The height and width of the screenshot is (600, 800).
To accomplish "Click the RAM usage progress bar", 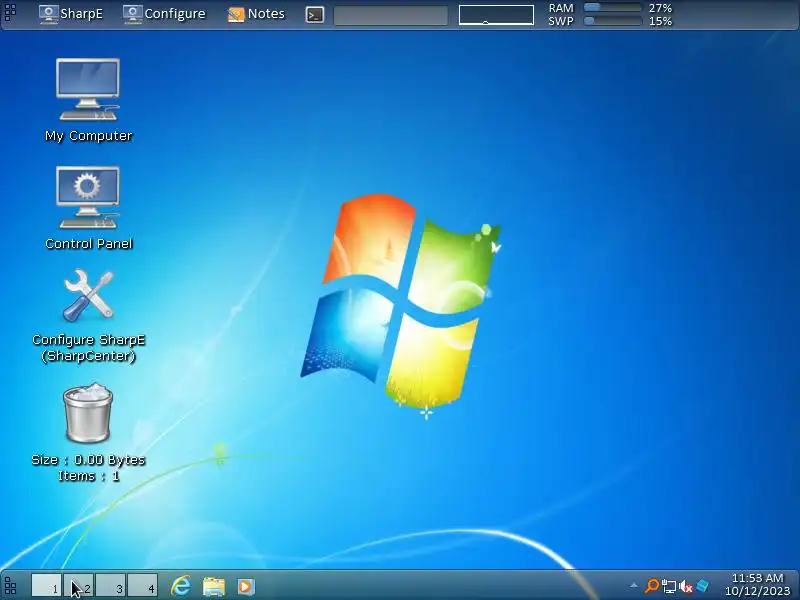I will [x=612, y=8].
